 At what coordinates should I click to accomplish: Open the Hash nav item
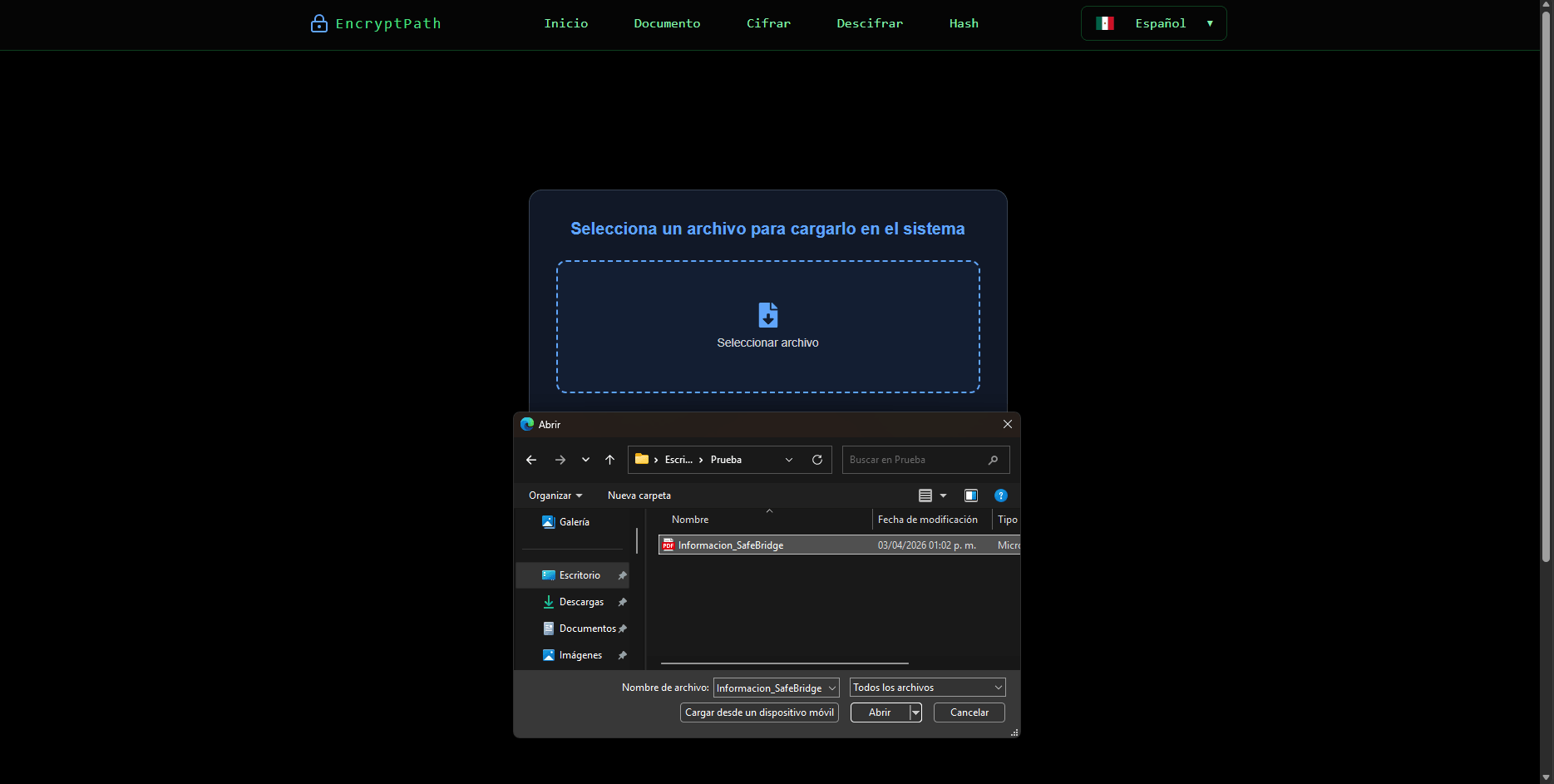pyautogui.click(x=964, y=23)
